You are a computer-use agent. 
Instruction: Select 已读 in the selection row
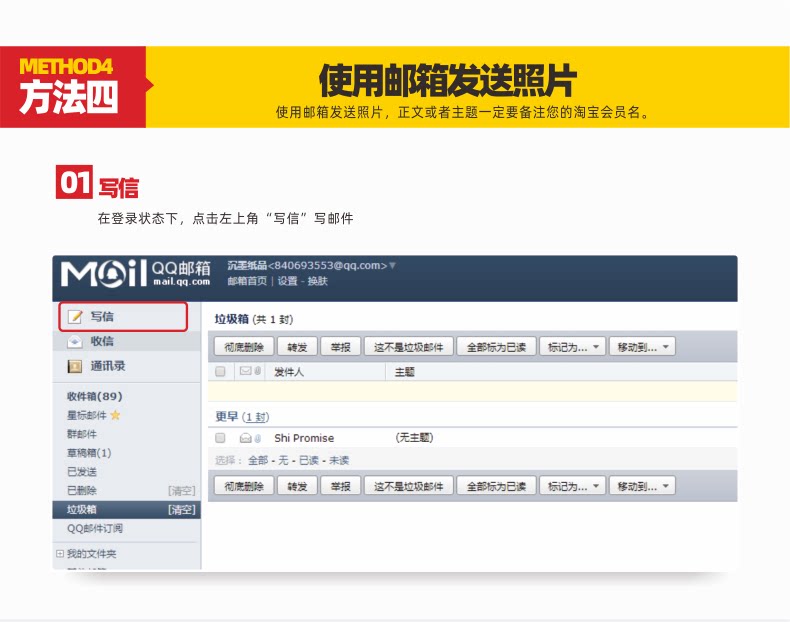(x=308, y=460)
